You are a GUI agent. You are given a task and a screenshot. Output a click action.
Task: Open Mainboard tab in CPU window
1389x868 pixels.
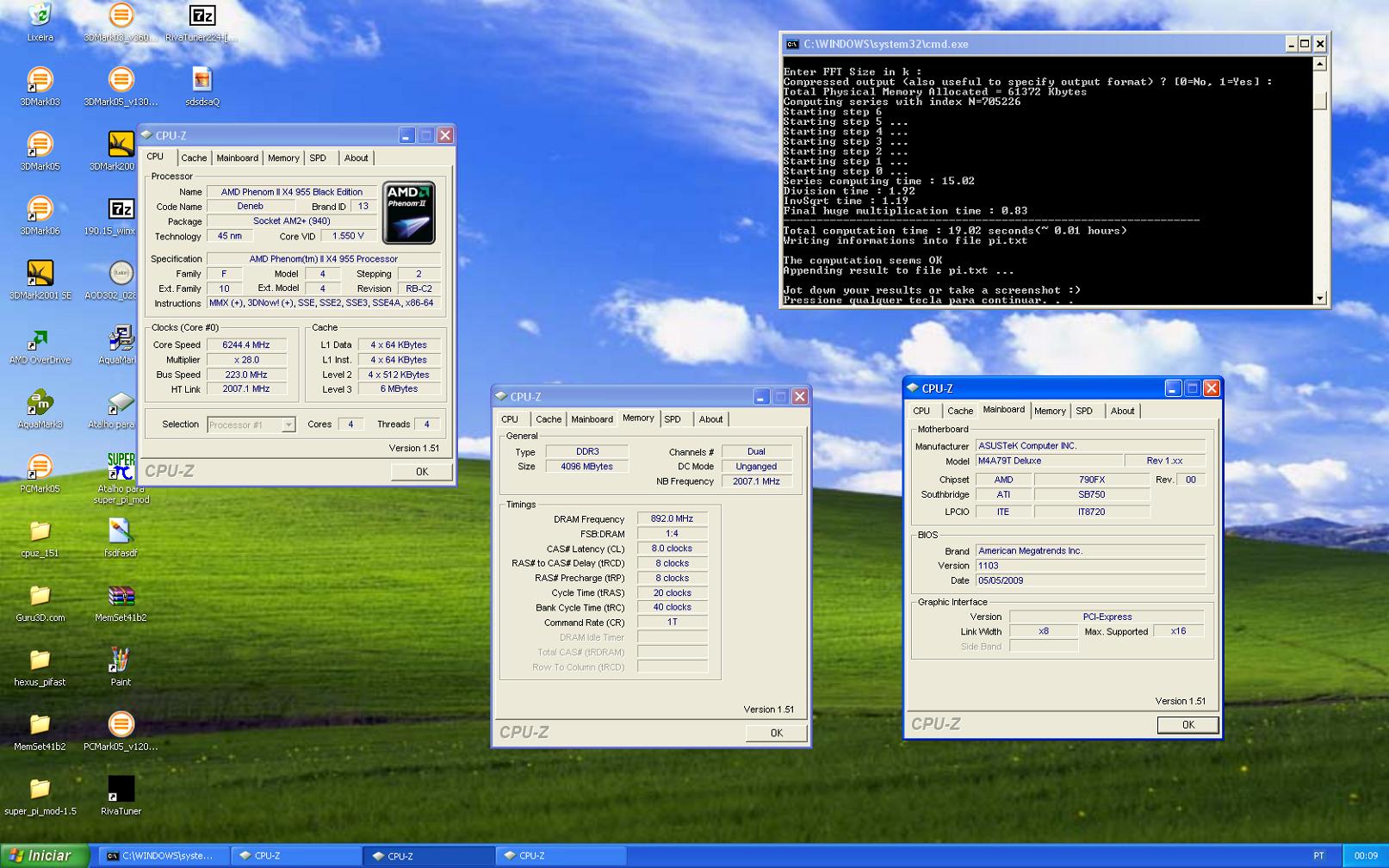pos(237,158)
